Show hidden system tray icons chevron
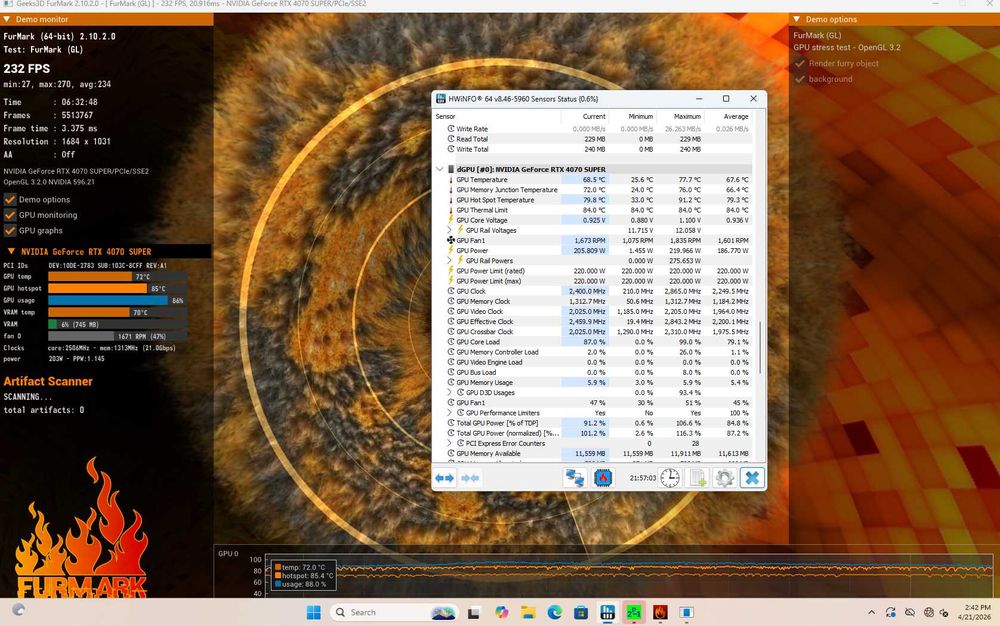 (x=871, y=613)
